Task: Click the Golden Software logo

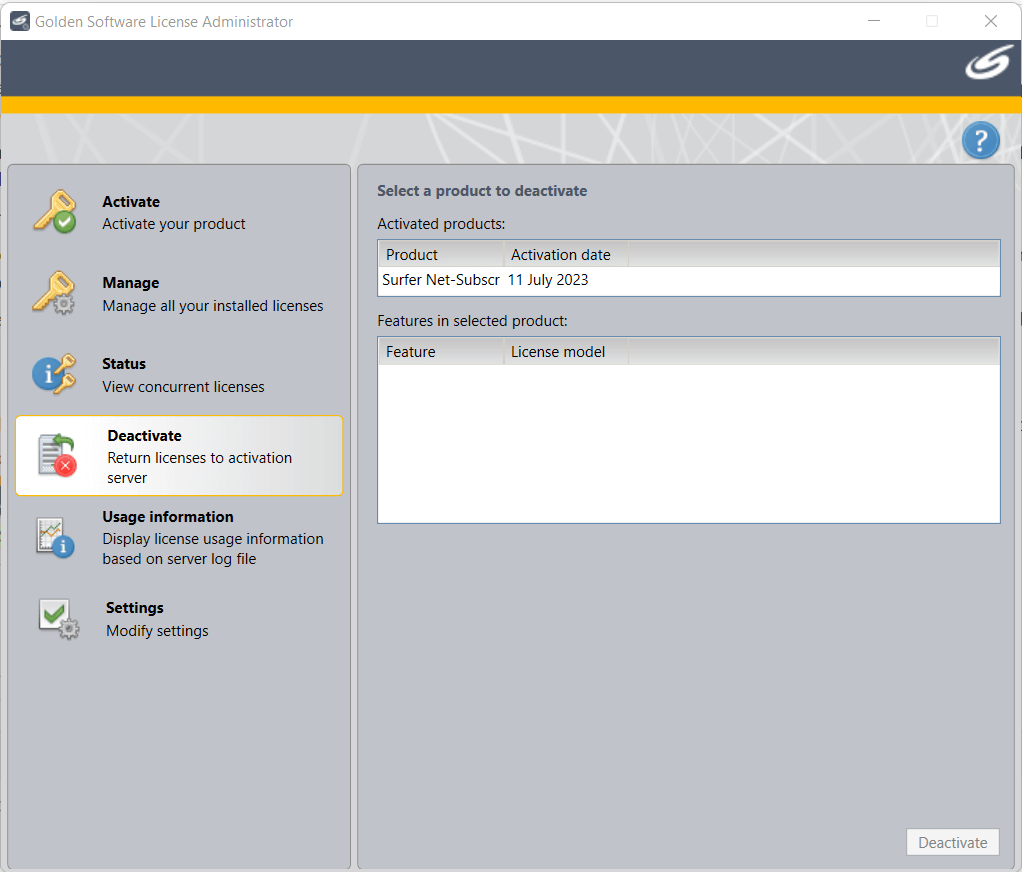Action: pos(987,64)
